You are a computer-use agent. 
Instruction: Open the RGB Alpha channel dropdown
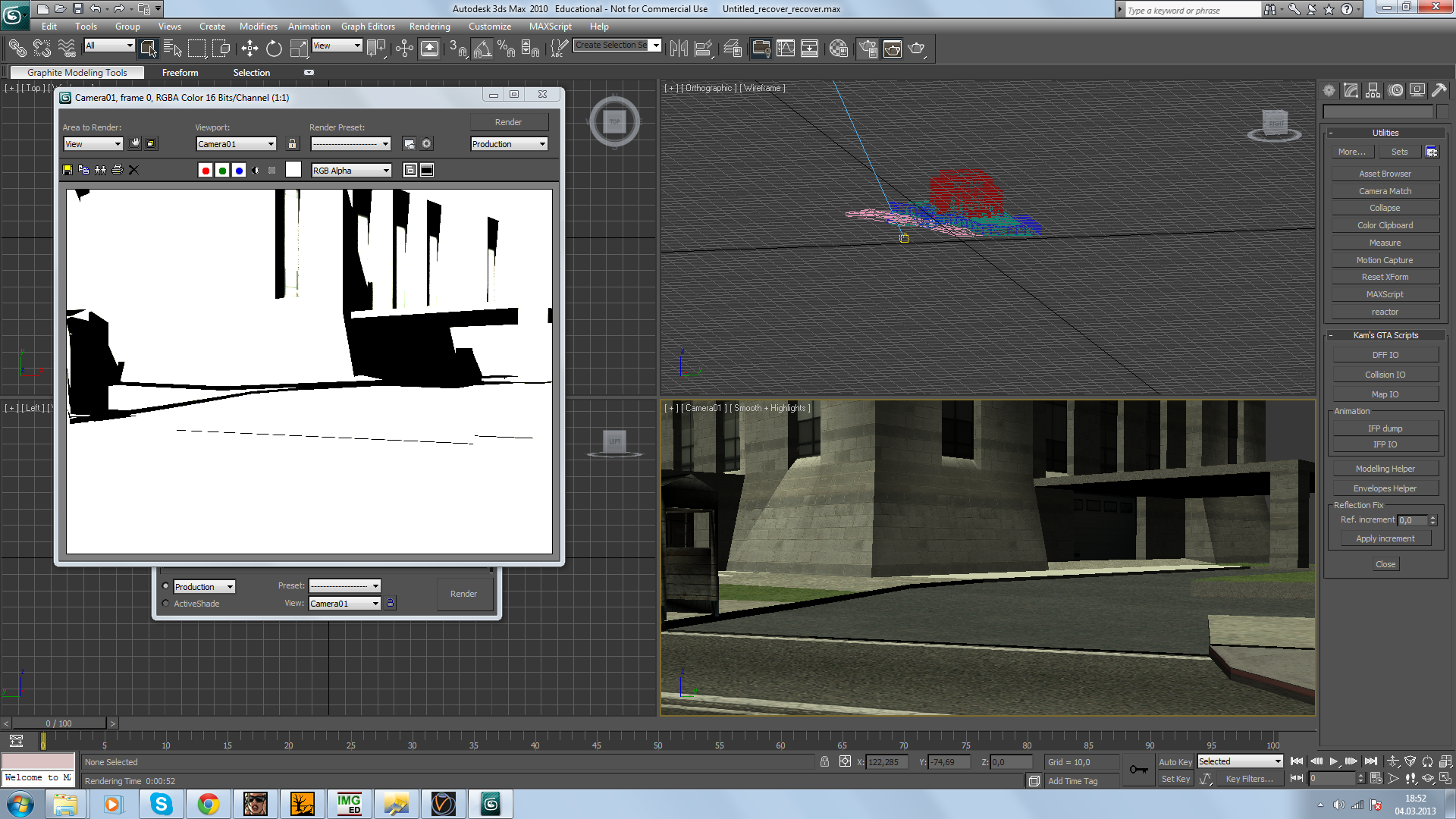pyautogui.click(x=351, y=171)
